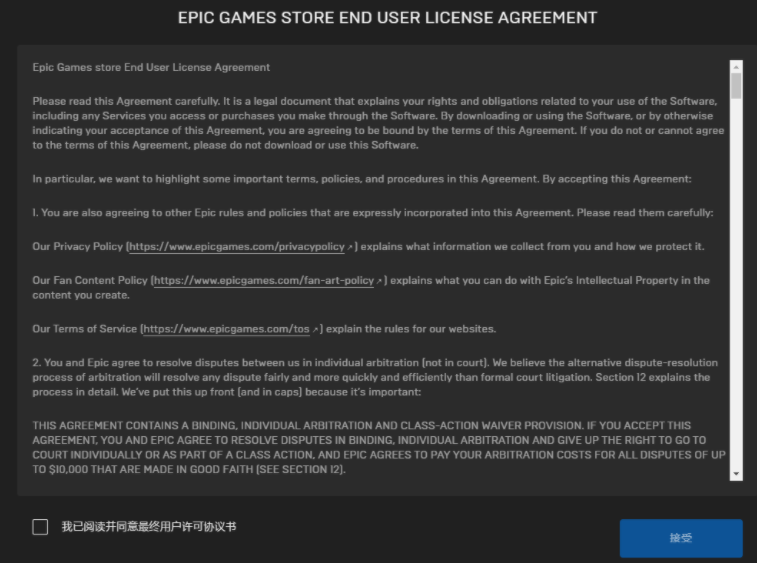Open the privacypolicy link
Viewport: 757px width, 563px height.
pos(237,247)
